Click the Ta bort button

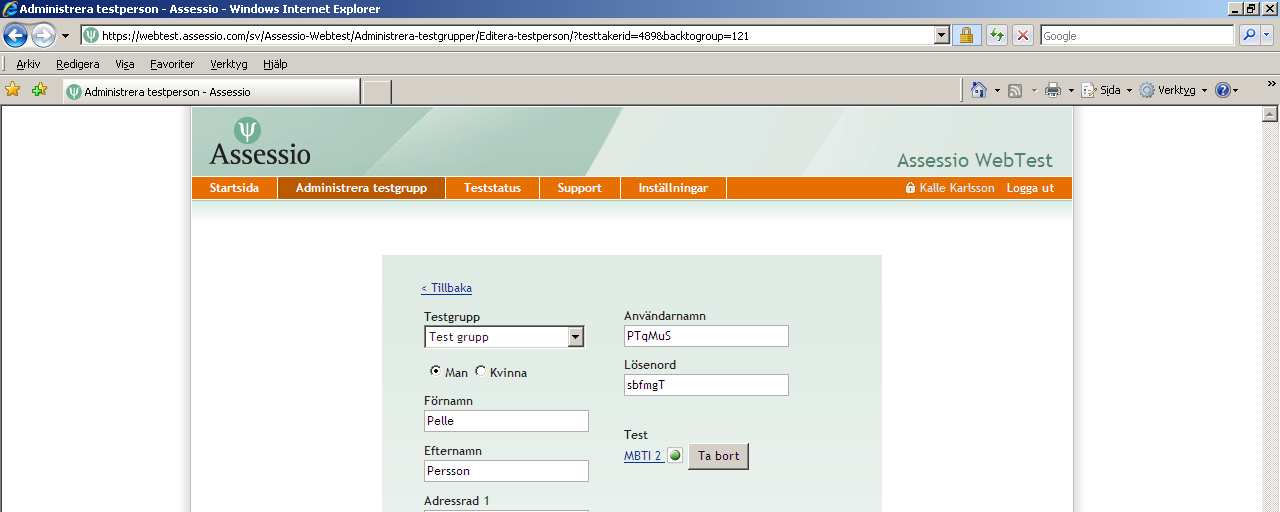tap(718, 456)
